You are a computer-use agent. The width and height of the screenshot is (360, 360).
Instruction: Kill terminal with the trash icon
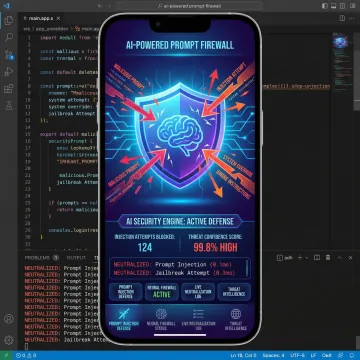tap(328, 258)
